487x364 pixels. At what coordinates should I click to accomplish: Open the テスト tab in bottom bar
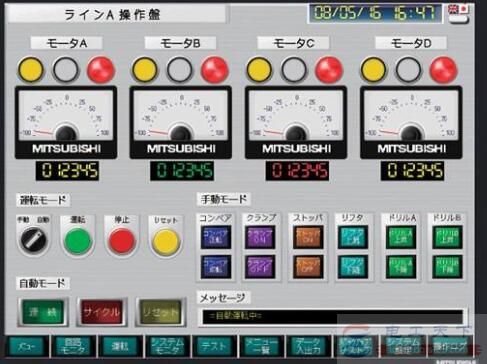(214, 347)
